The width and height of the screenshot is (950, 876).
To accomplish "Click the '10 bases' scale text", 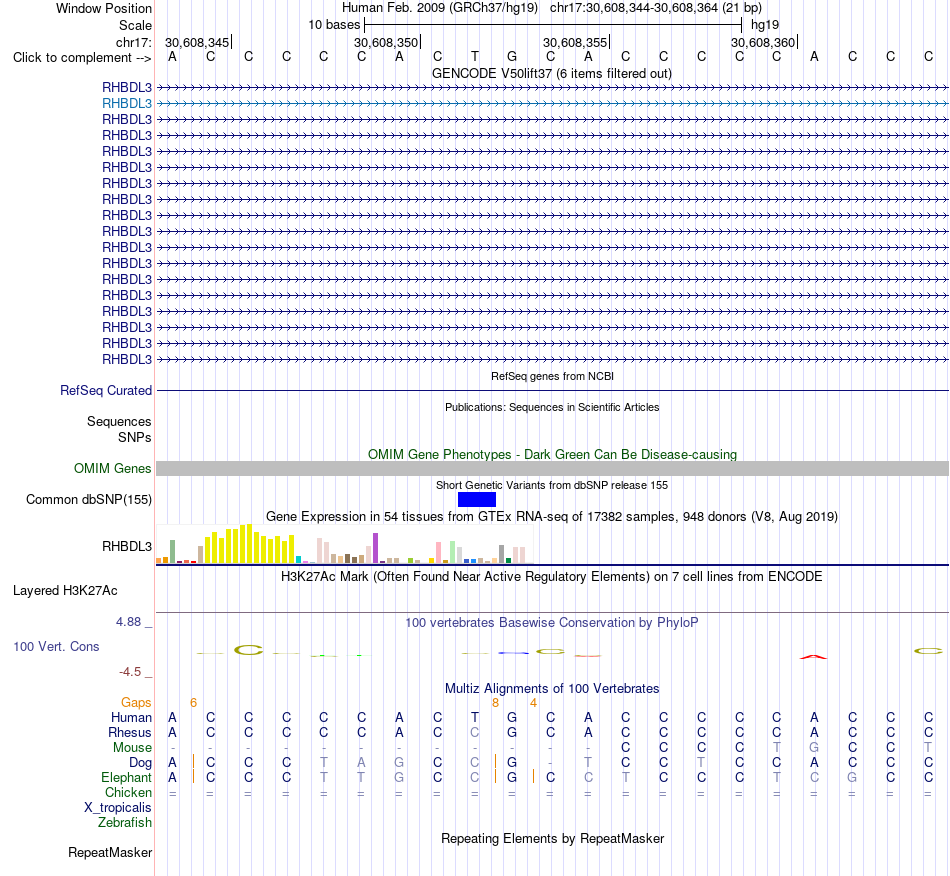I will [334, 25].
